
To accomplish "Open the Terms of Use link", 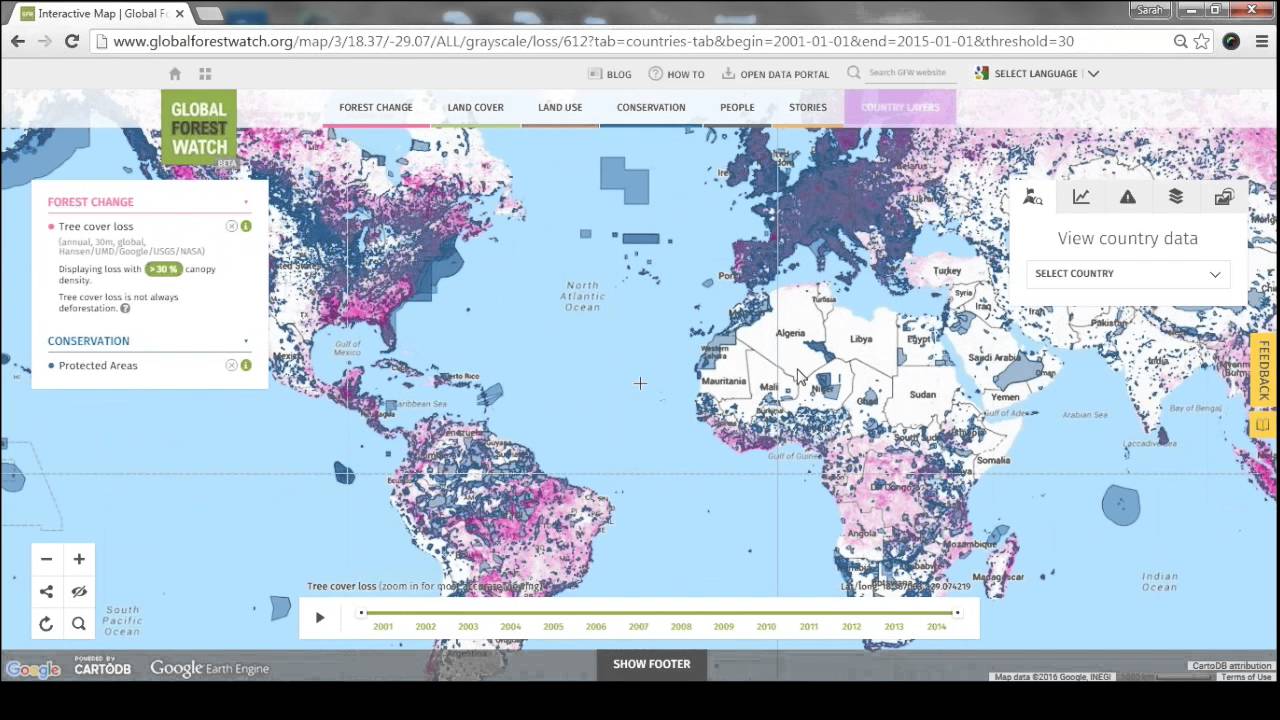I will click(x=1246, y=677).
